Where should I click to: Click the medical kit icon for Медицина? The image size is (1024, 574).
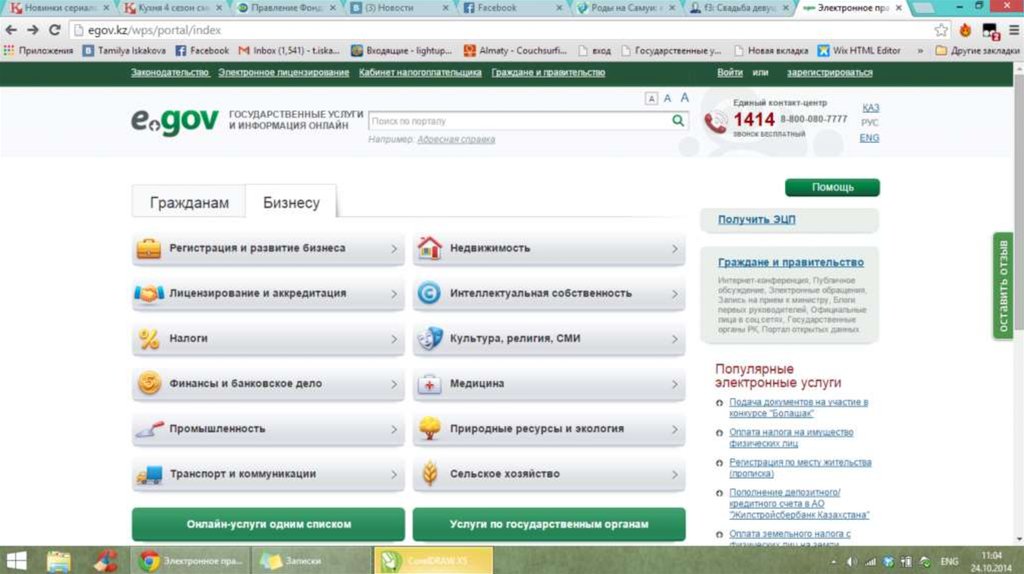click(x=429, y=384)
